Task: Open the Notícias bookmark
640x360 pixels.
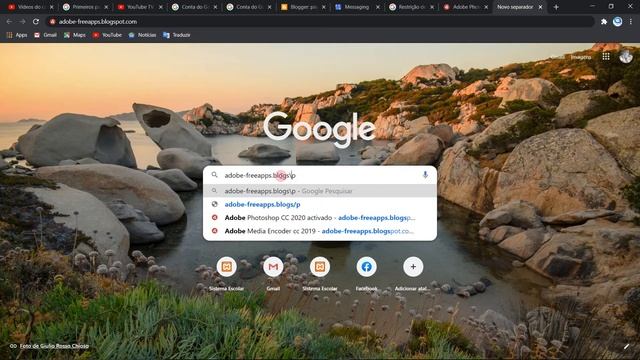Action: coord(142,35)
